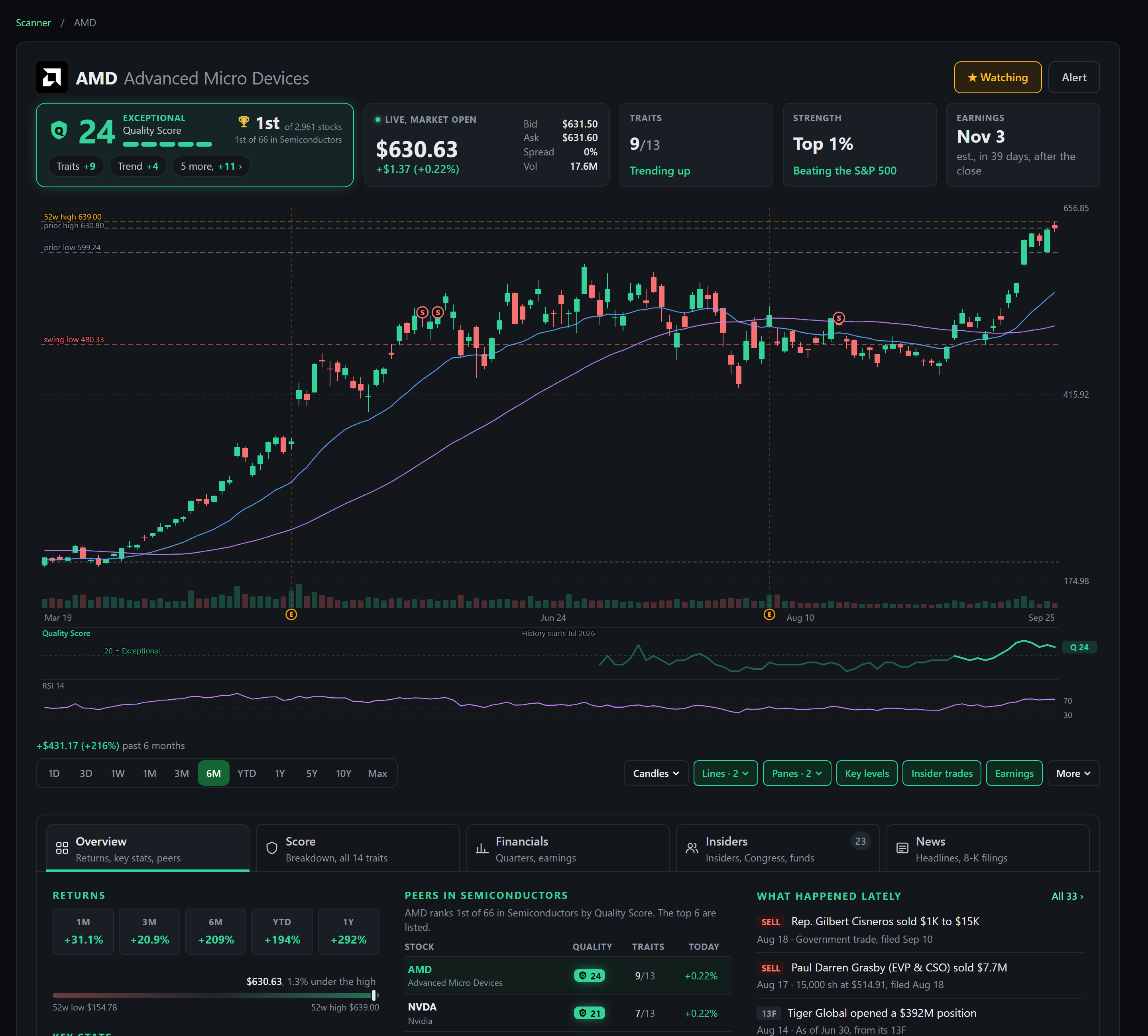The height and width of the screenshot is (1036, 1148).
Task: Click the YTD return +194% card
Action: 282,931
